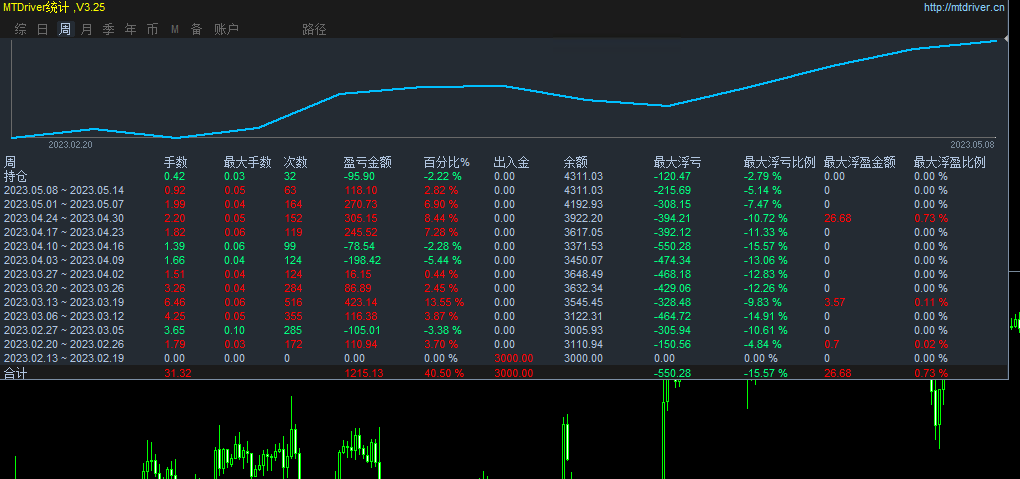Switch to the 季 quarterly tab
Viewport: 1020px width, 479px height.
109,29
